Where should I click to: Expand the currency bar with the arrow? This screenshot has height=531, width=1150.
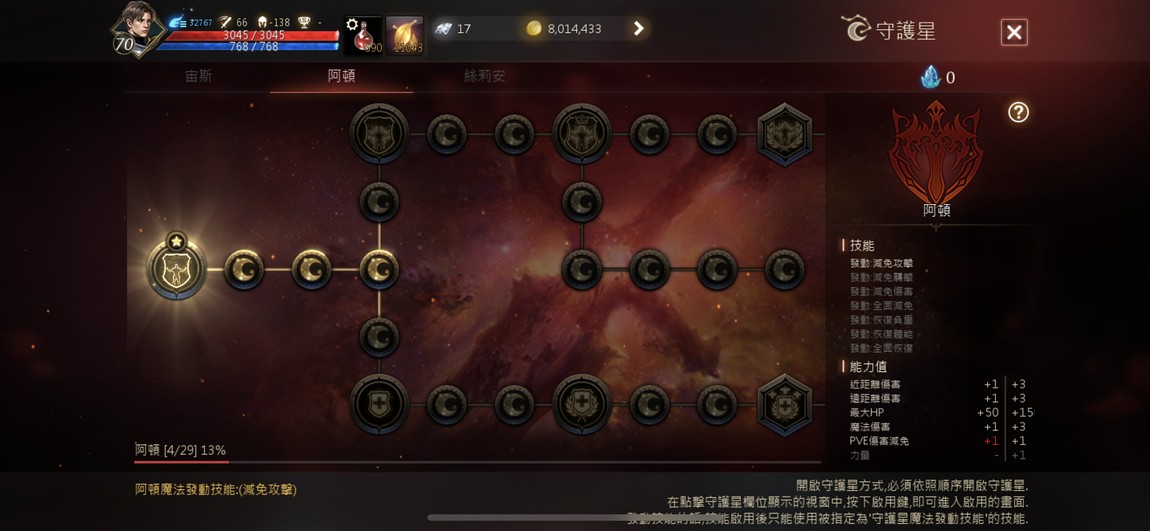[638, 29]
